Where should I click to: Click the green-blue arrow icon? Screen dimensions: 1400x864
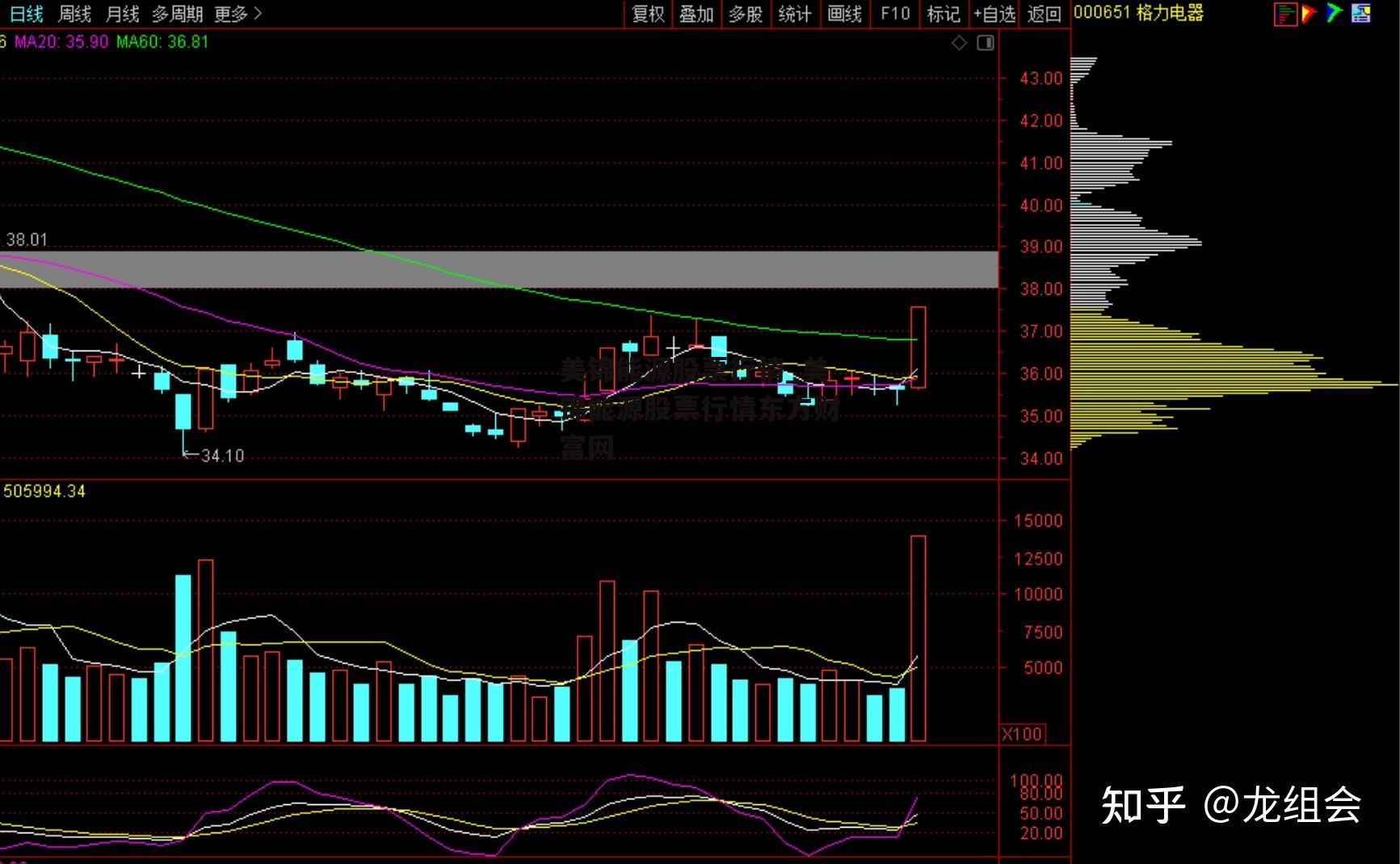coord(1335,13)
